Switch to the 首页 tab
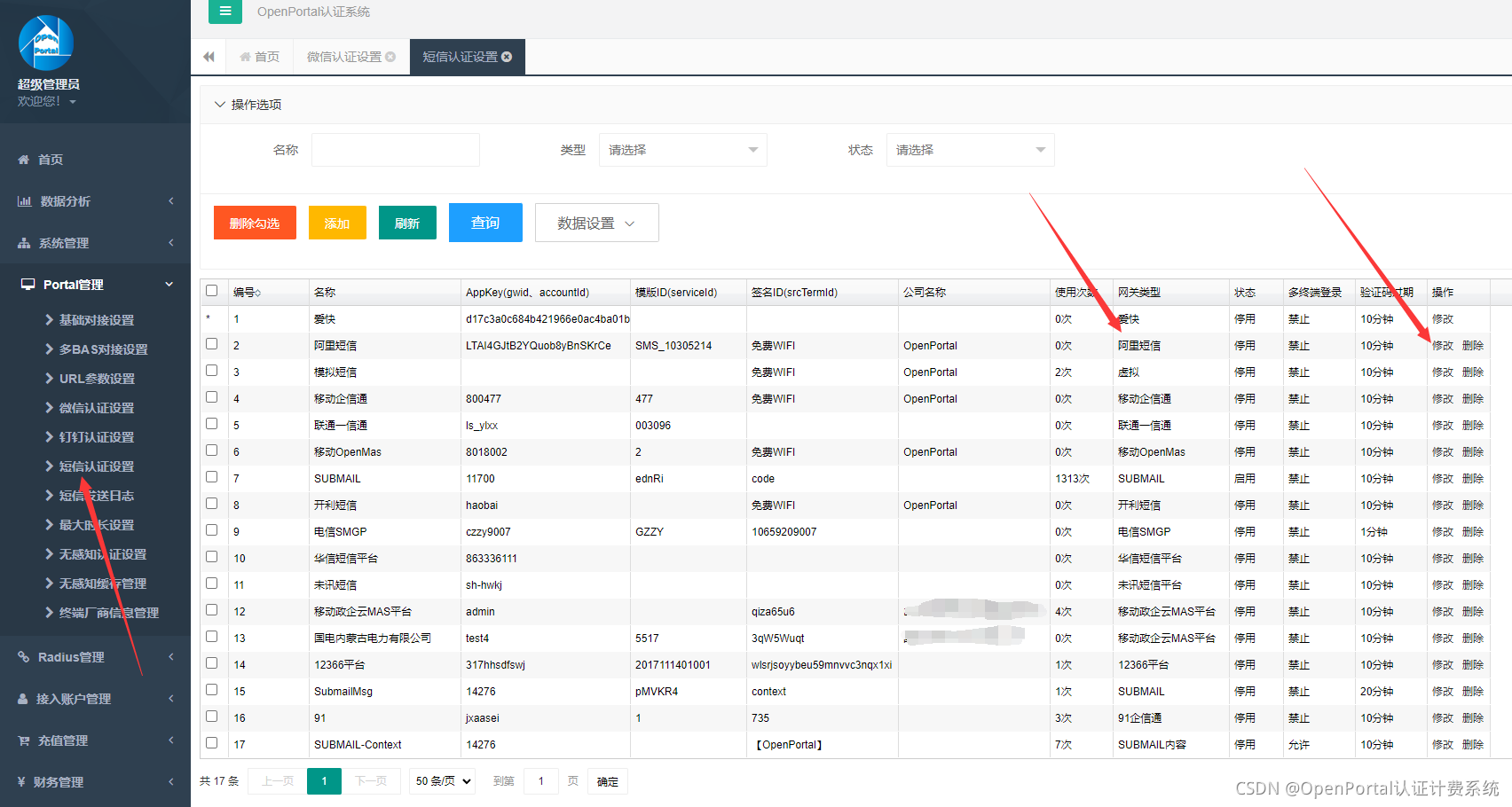 (x=259, y=57)
